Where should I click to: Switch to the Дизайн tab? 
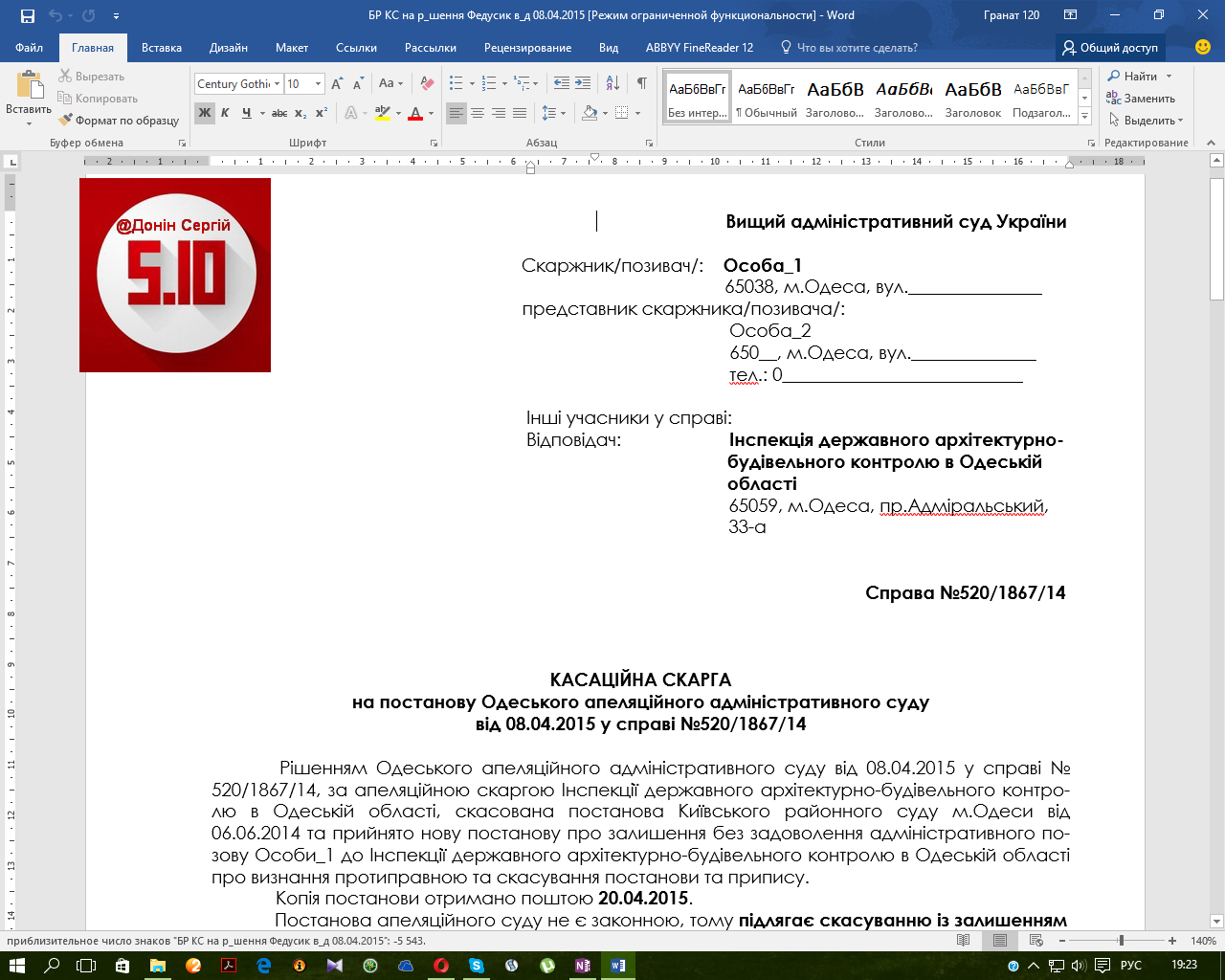[x=229, y=48]
